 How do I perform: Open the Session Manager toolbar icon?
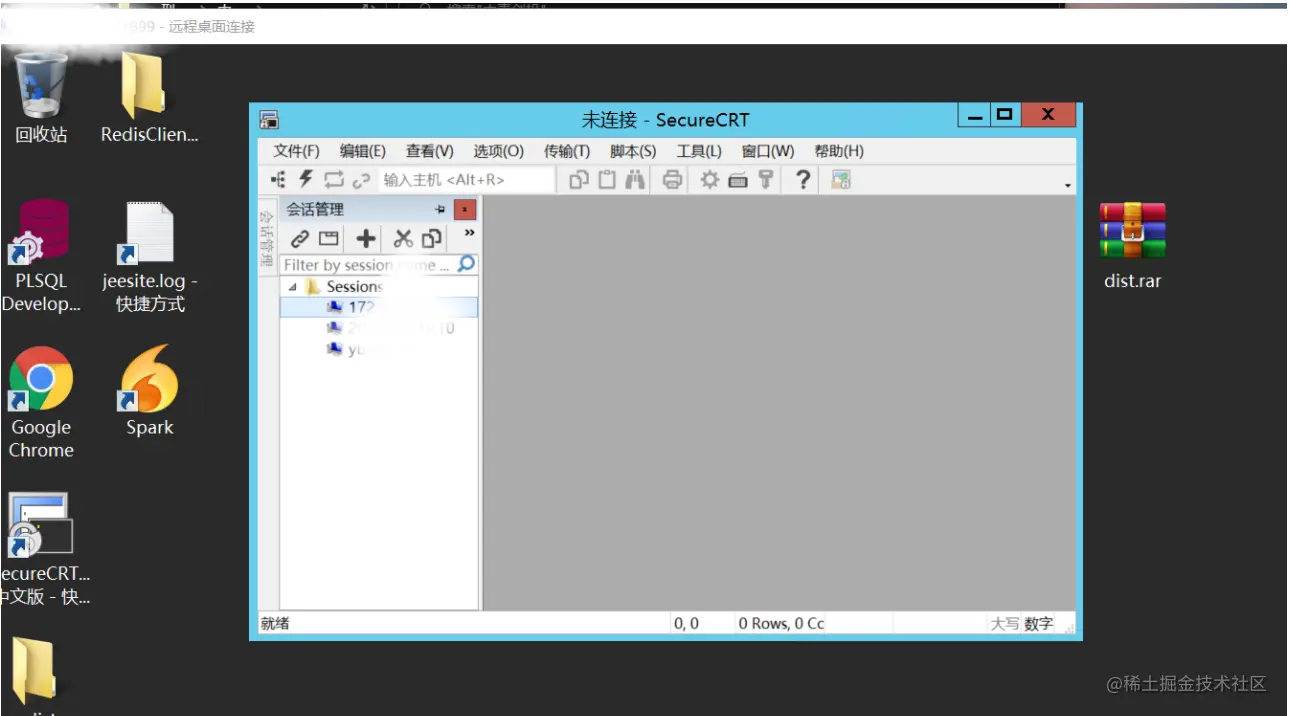(x=279, y=180)
